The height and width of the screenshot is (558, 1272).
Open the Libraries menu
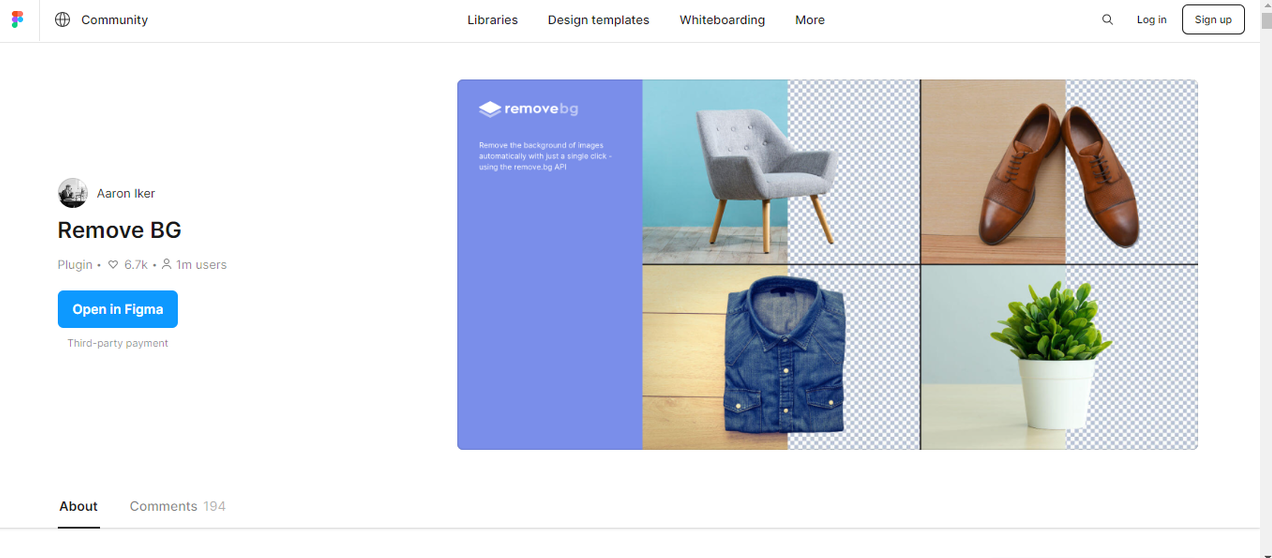[492, 20]
